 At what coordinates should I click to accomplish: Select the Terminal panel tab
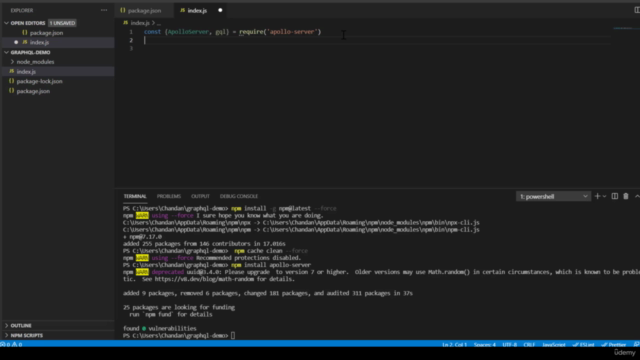click(135, 196)
